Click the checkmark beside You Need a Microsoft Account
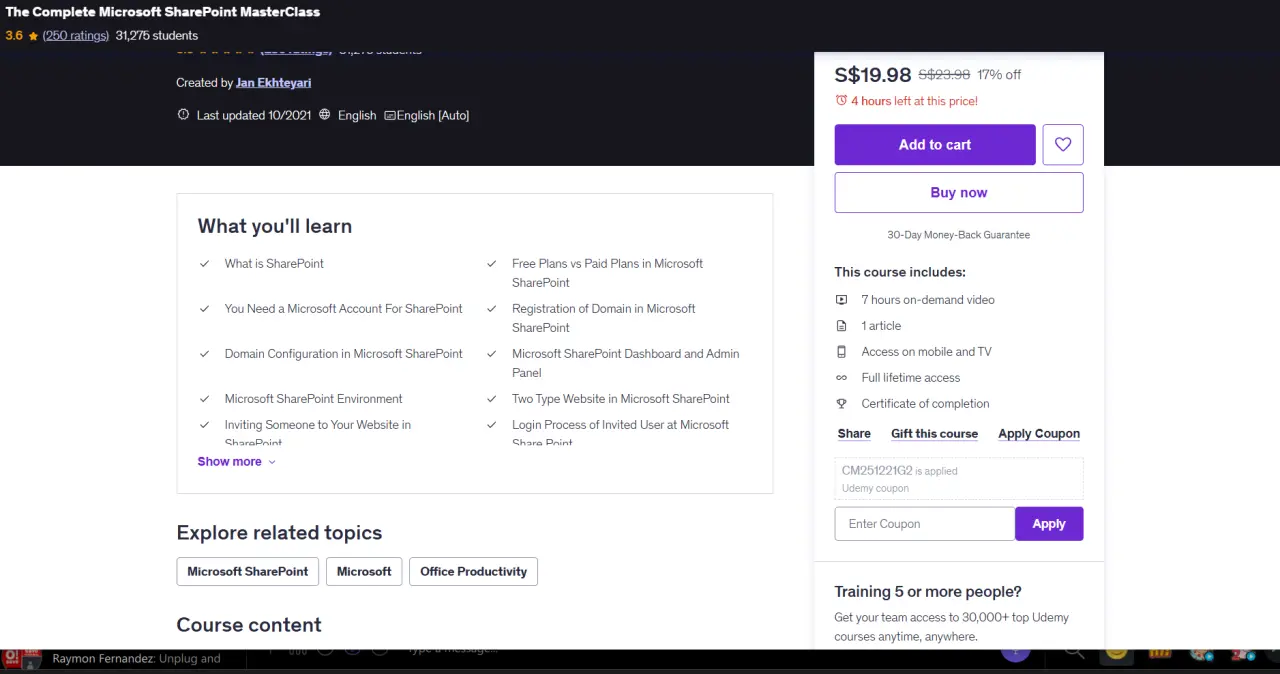 (x=204, y=309)
